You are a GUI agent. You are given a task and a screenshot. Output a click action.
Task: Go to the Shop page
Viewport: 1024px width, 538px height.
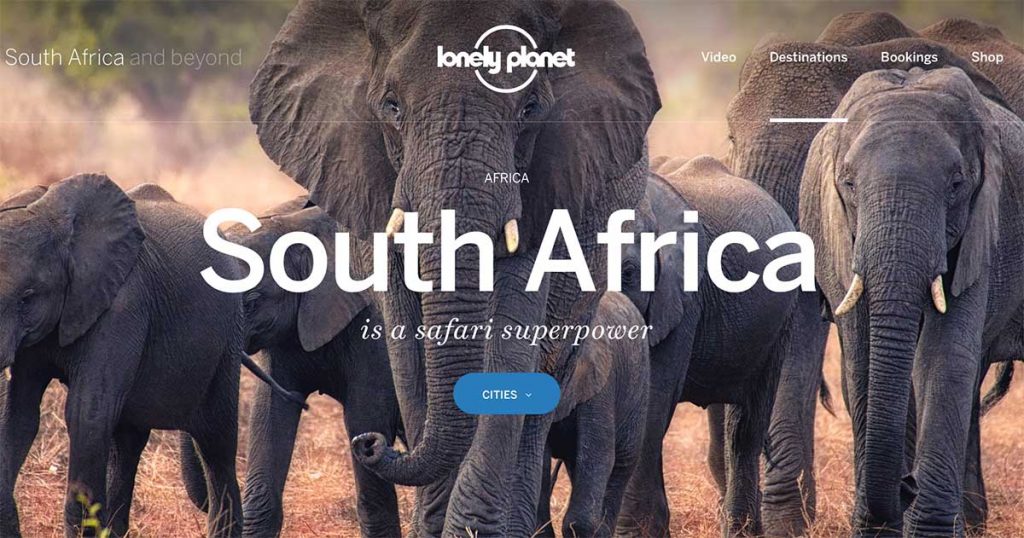987,57
